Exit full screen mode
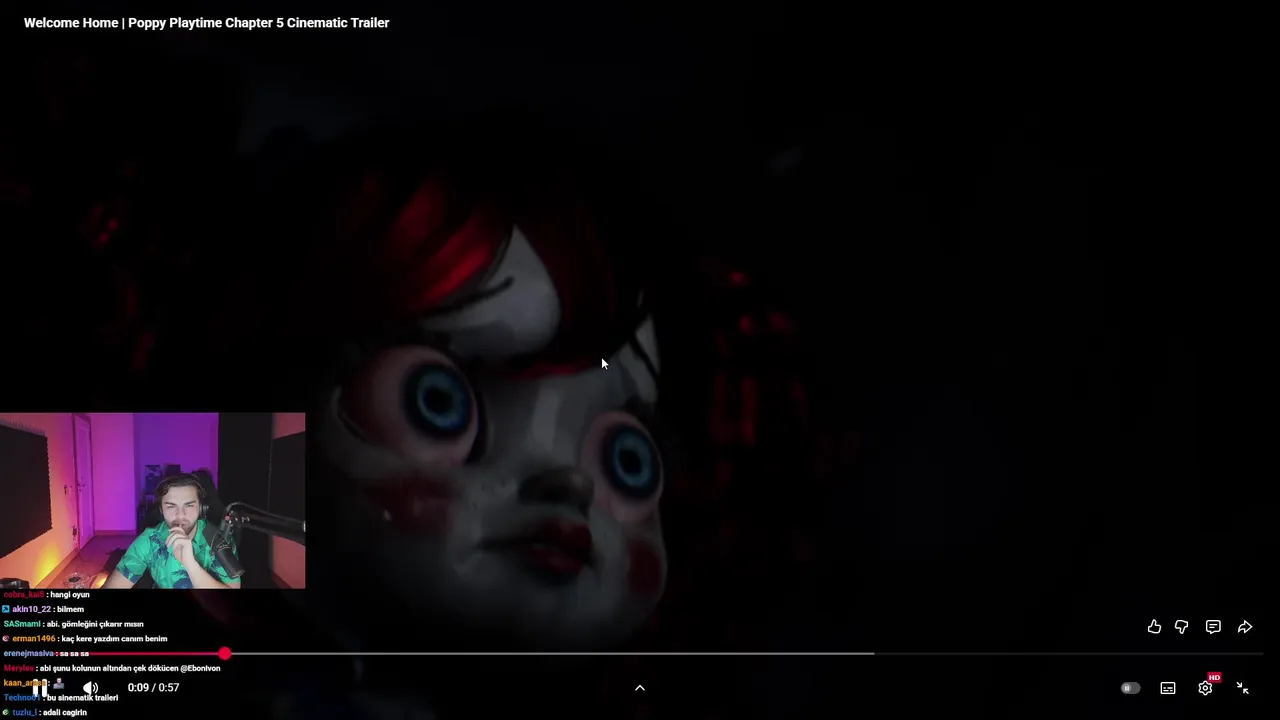Viewport: 1280px width, 720px height. click(x=1242, y=688)
